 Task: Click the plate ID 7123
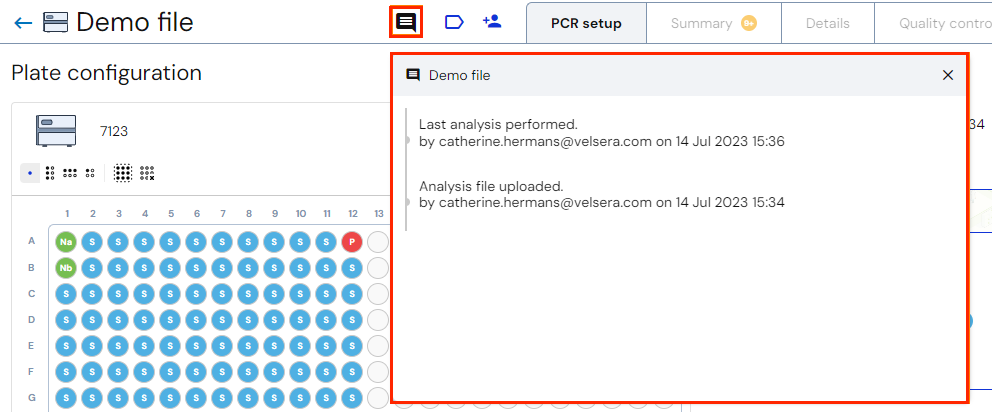(x=114, y=132)
